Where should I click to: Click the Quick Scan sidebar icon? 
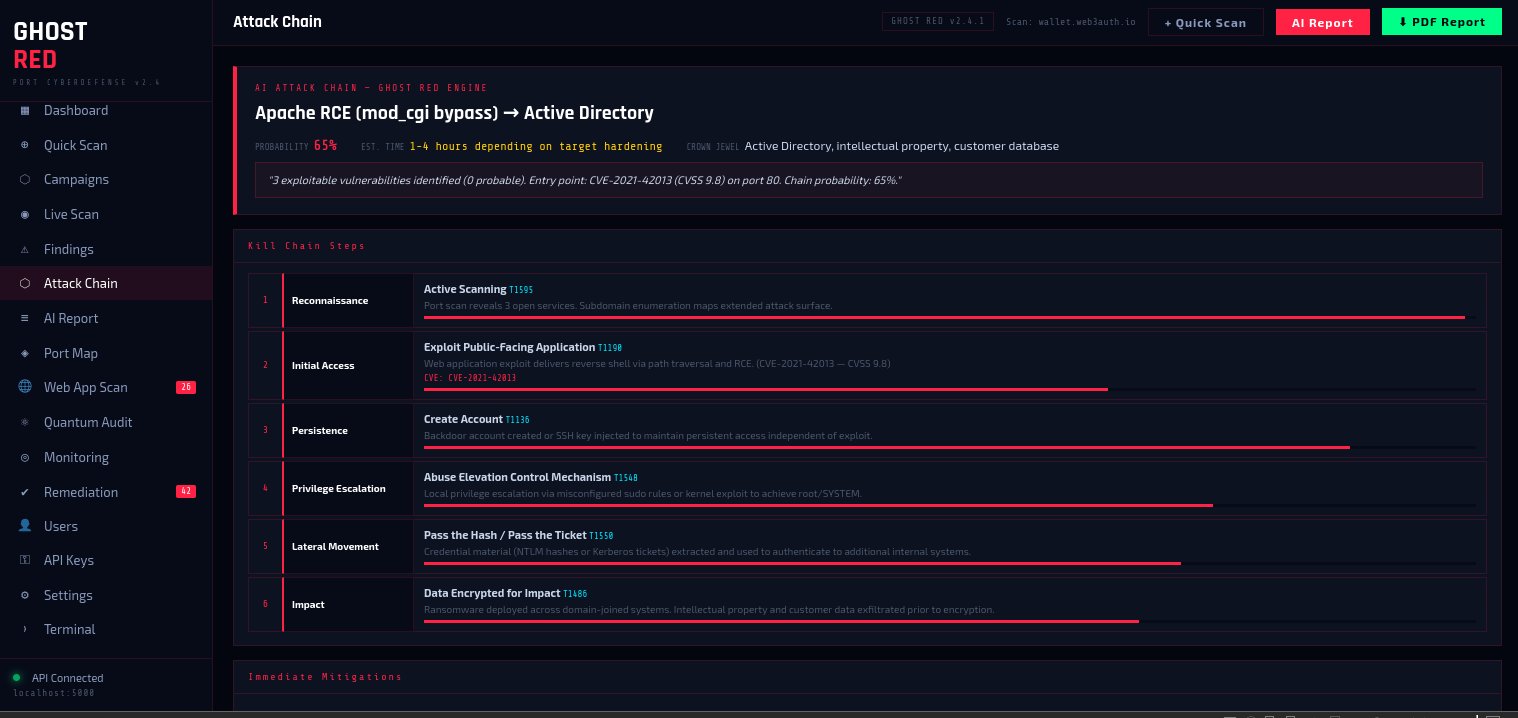tap(25, 145)
